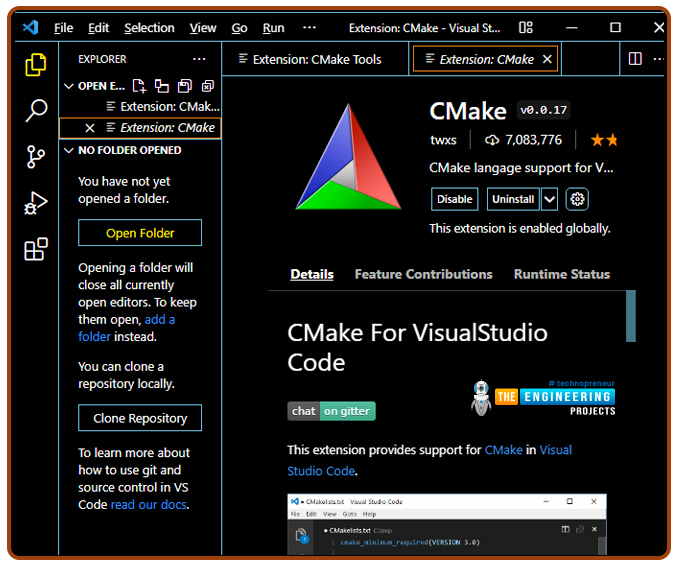This screenshot has width=677, height=566.
Task: Click the chat on gitter badge
Action: pos(332,411)
